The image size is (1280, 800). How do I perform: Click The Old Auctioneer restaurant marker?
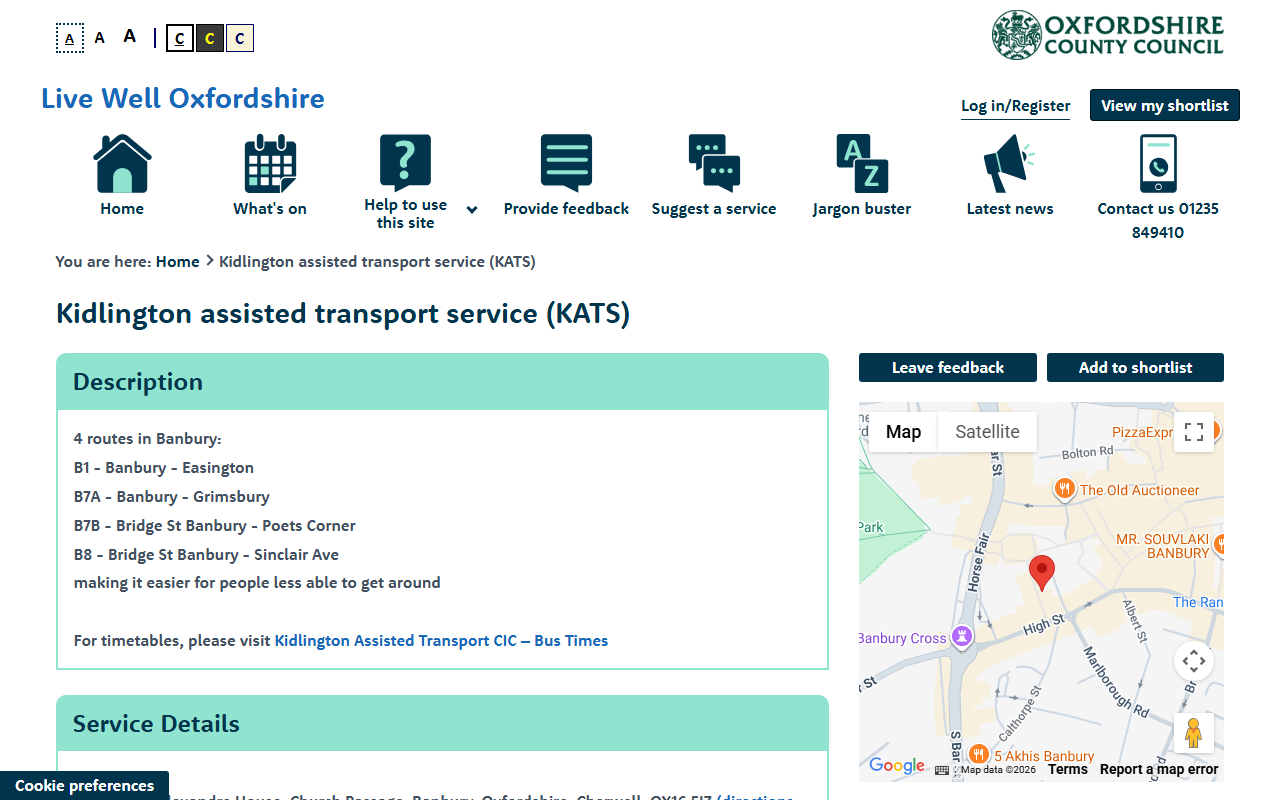click(1064, 489)
